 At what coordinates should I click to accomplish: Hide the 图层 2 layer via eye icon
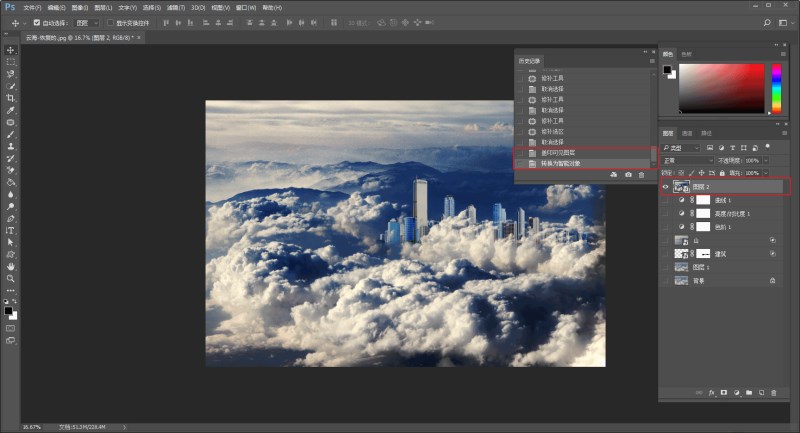(x=666, y=186)
